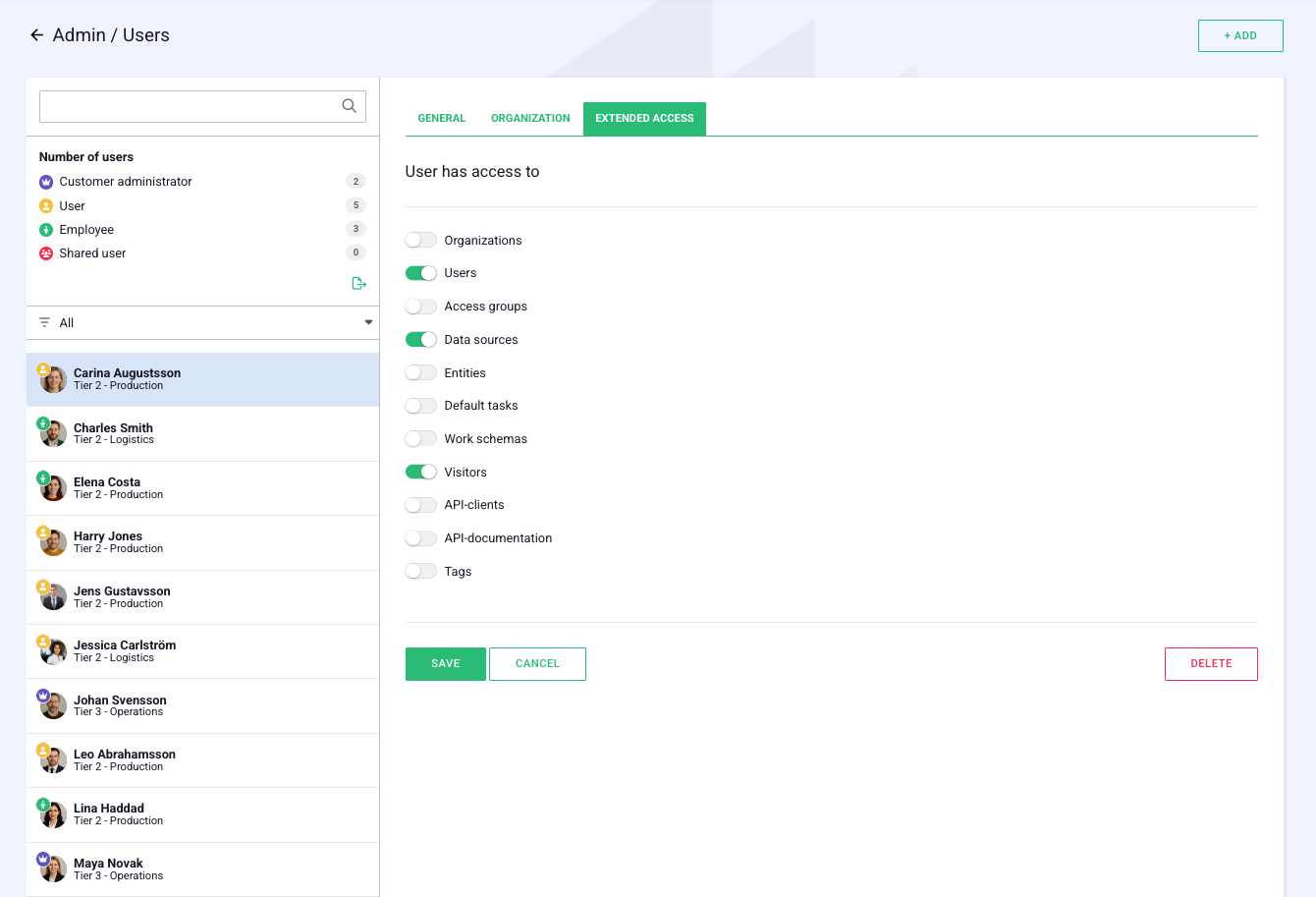This screenshot has height=897, width=1316.
Task: Click Johan Svensson's avatar
Action: coord(54,706)
